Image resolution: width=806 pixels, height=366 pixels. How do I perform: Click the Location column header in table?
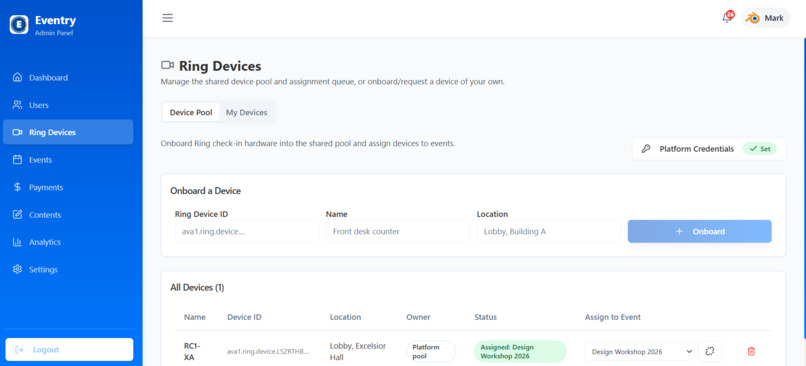pos(345,317)
